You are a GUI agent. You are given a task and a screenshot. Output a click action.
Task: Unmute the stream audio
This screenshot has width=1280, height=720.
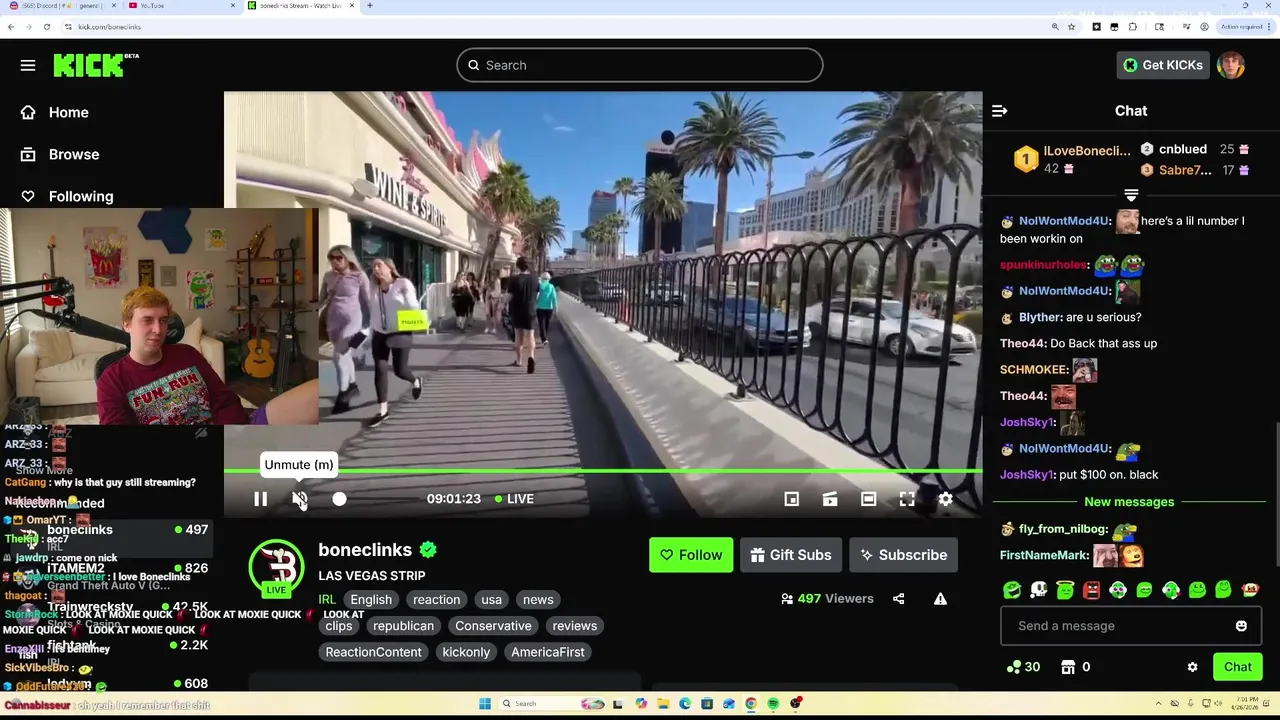coord(299,499)
